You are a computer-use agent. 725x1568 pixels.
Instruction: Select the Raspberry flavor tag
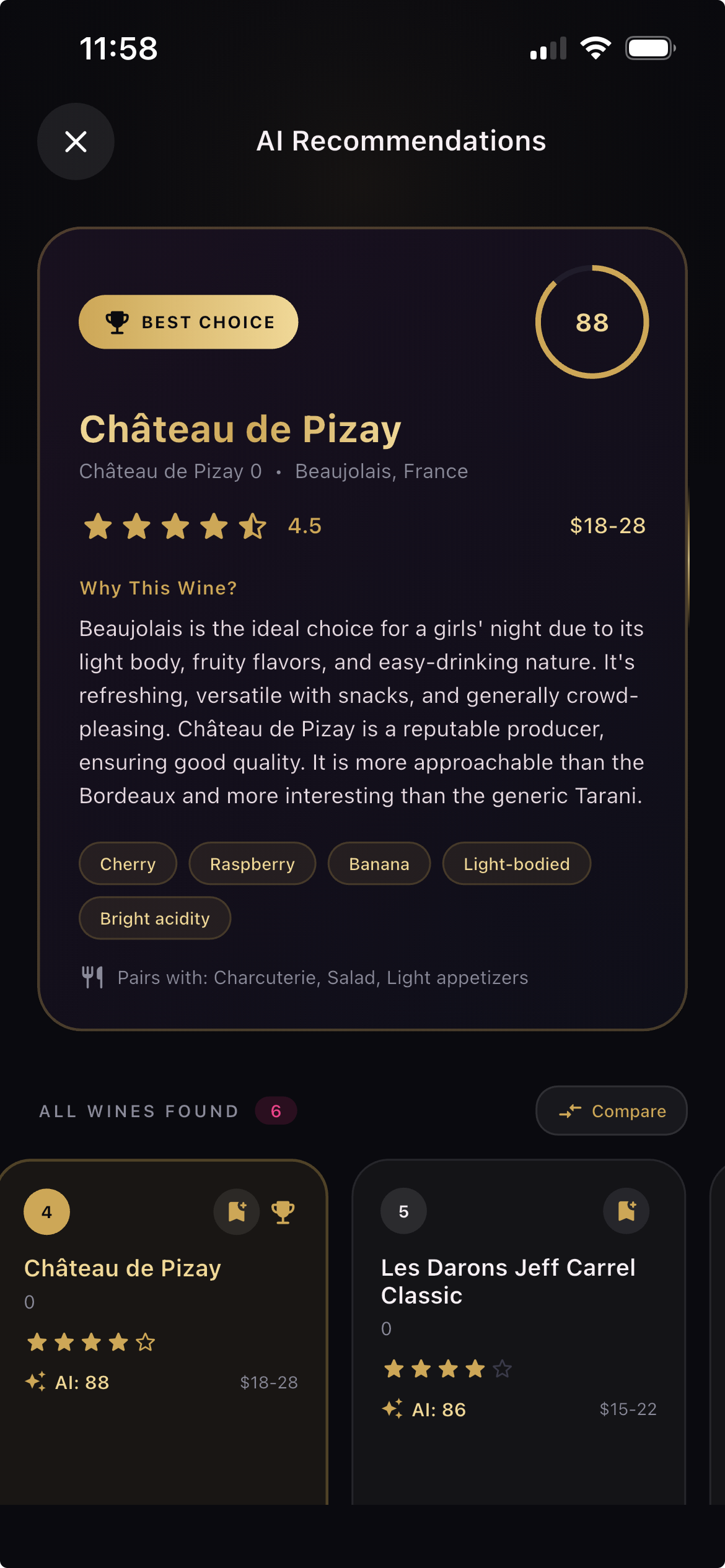click(x=252, y=864)
